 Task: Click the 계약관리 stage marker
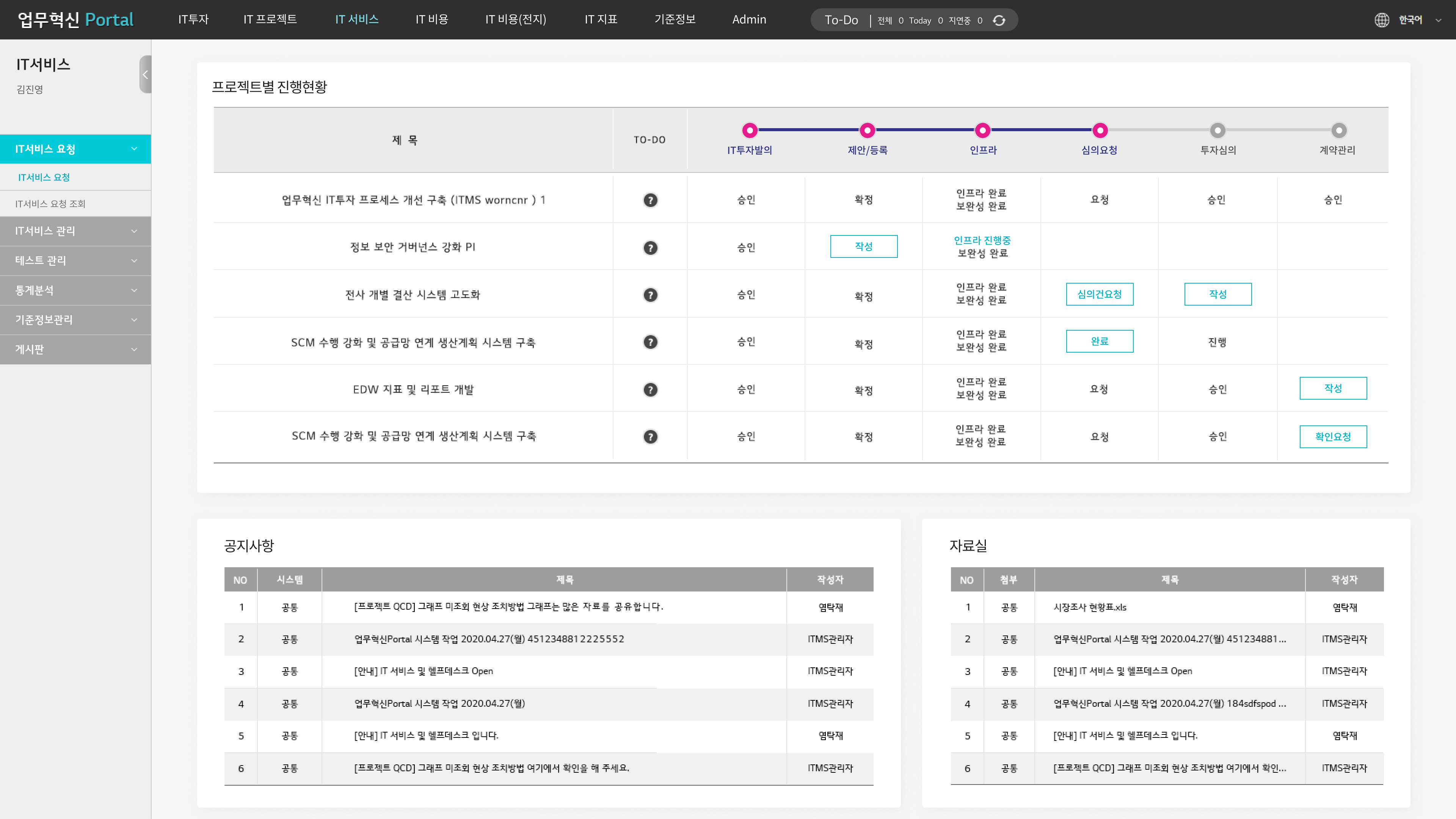[1338, 130]
